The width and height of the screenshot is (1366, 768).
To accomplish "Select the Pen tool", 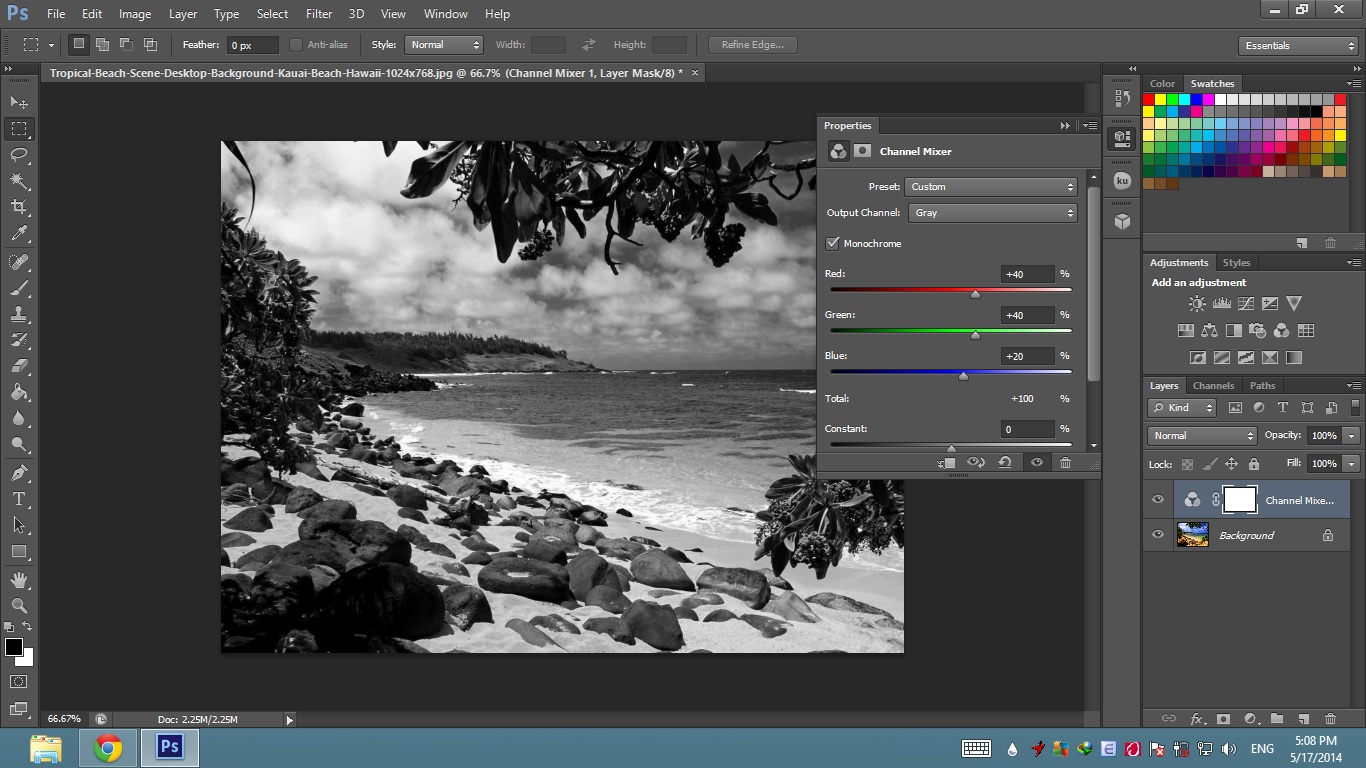I will point(19,472).
